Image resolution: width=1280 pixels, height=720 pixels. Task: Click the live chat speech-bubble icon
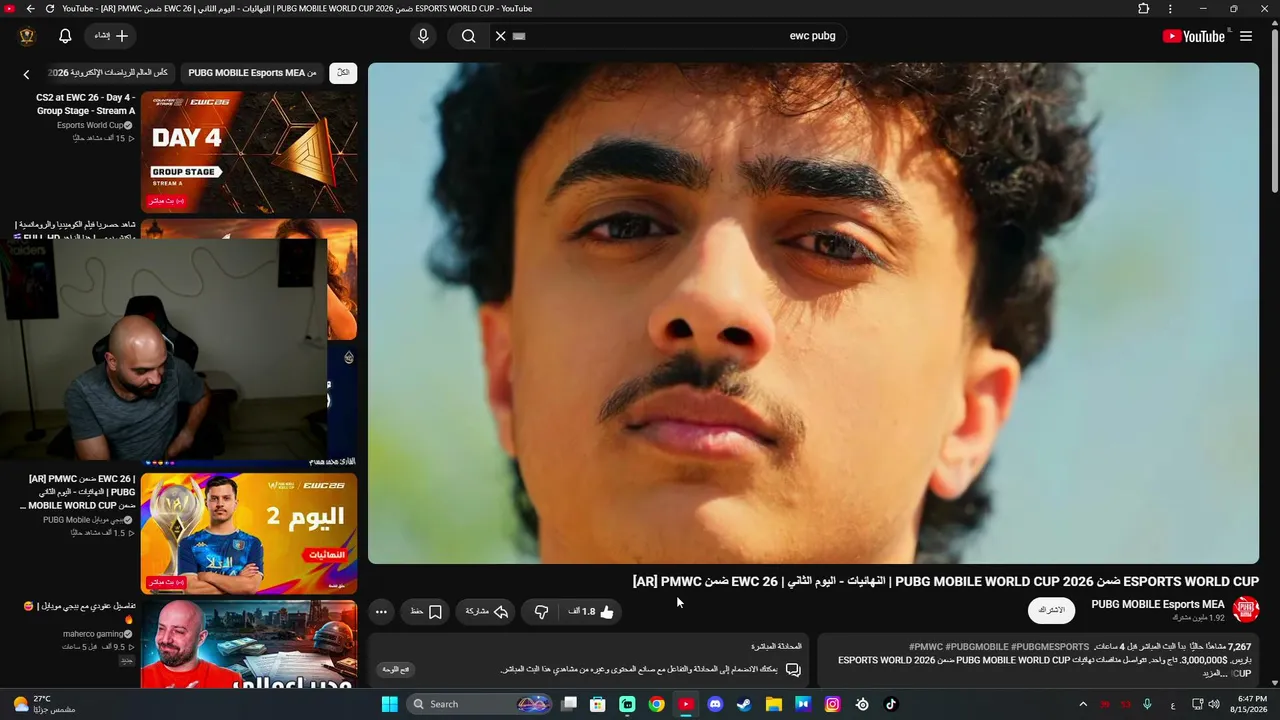(794, 669)
